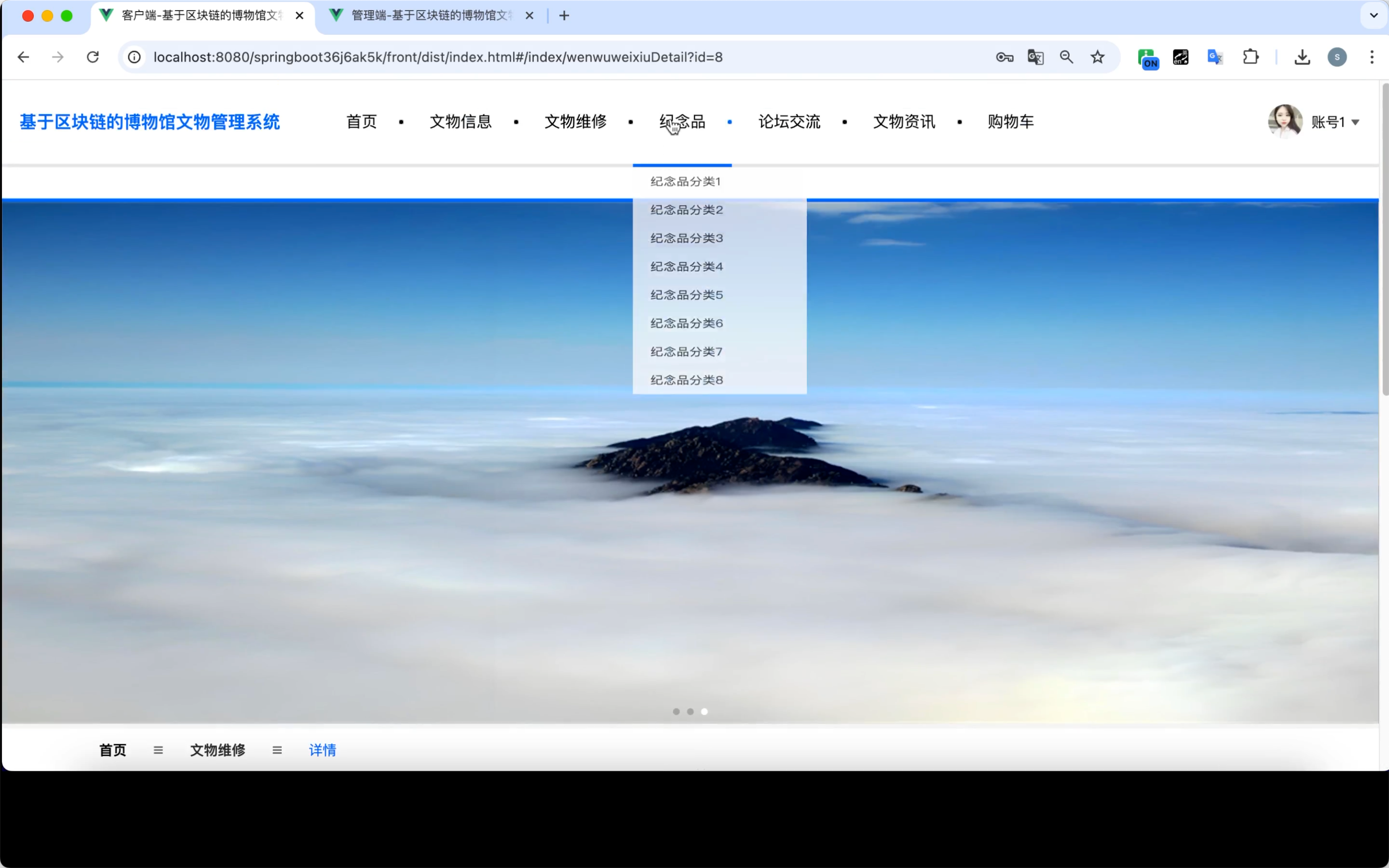Screen dimensions: 1389x868
Task: Choose 纪念品分类3 from the dropdown
Action: [720, 238]
